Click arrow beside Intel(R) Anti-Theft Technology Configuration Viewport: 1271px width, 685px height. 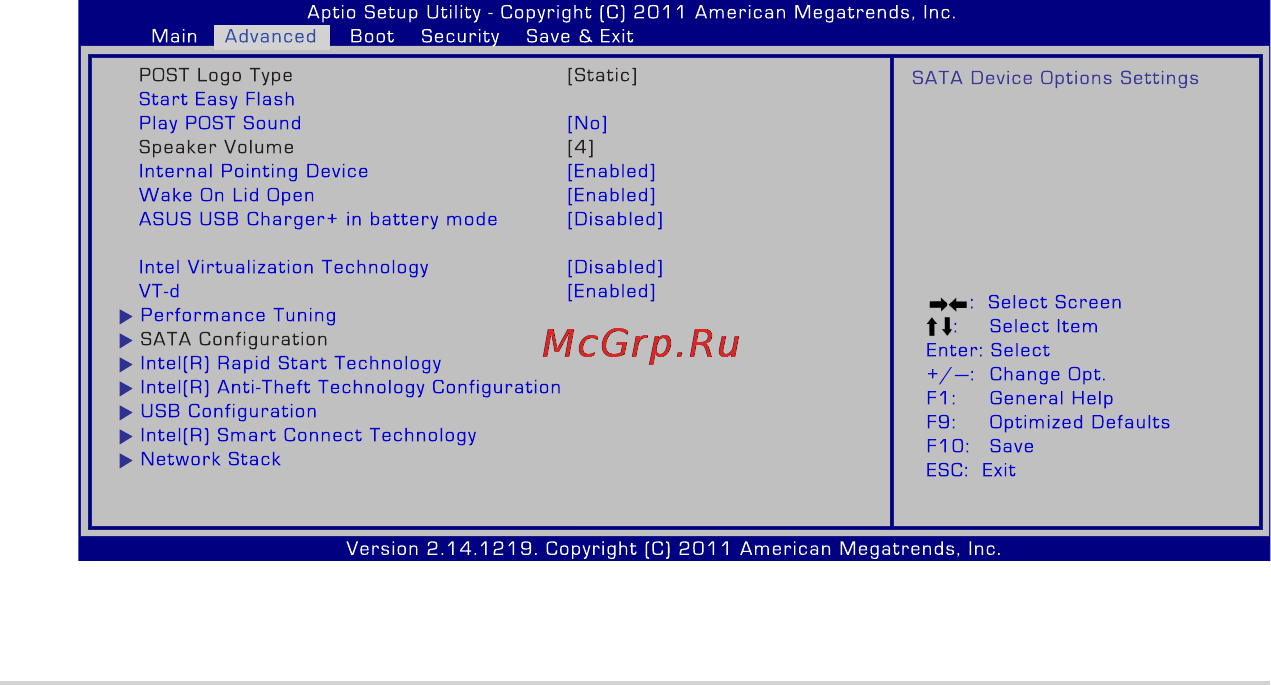click(x=126, y=388)
